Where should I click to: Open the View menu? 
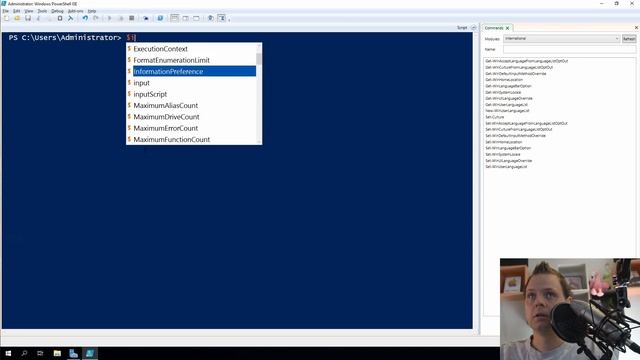point(29,11)
